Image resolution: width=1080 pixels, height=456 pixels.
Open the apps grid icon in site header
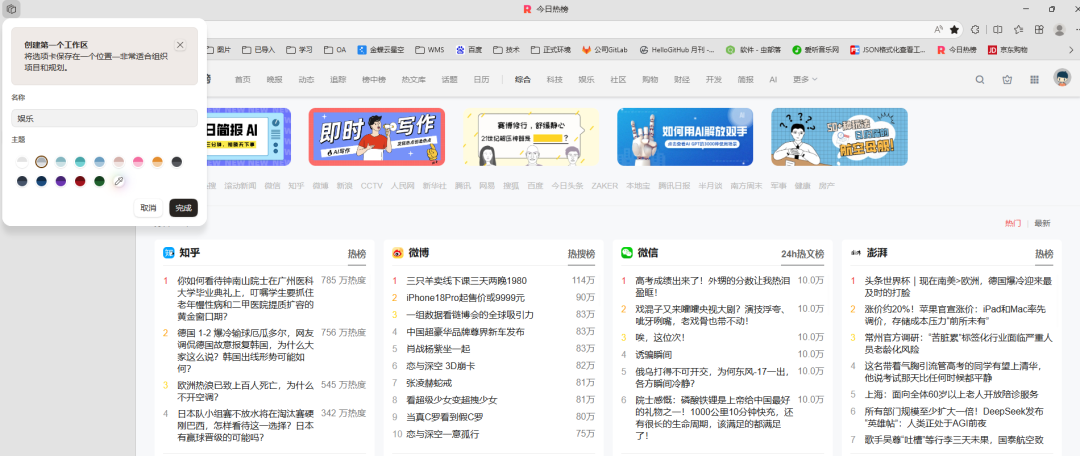1034,80
